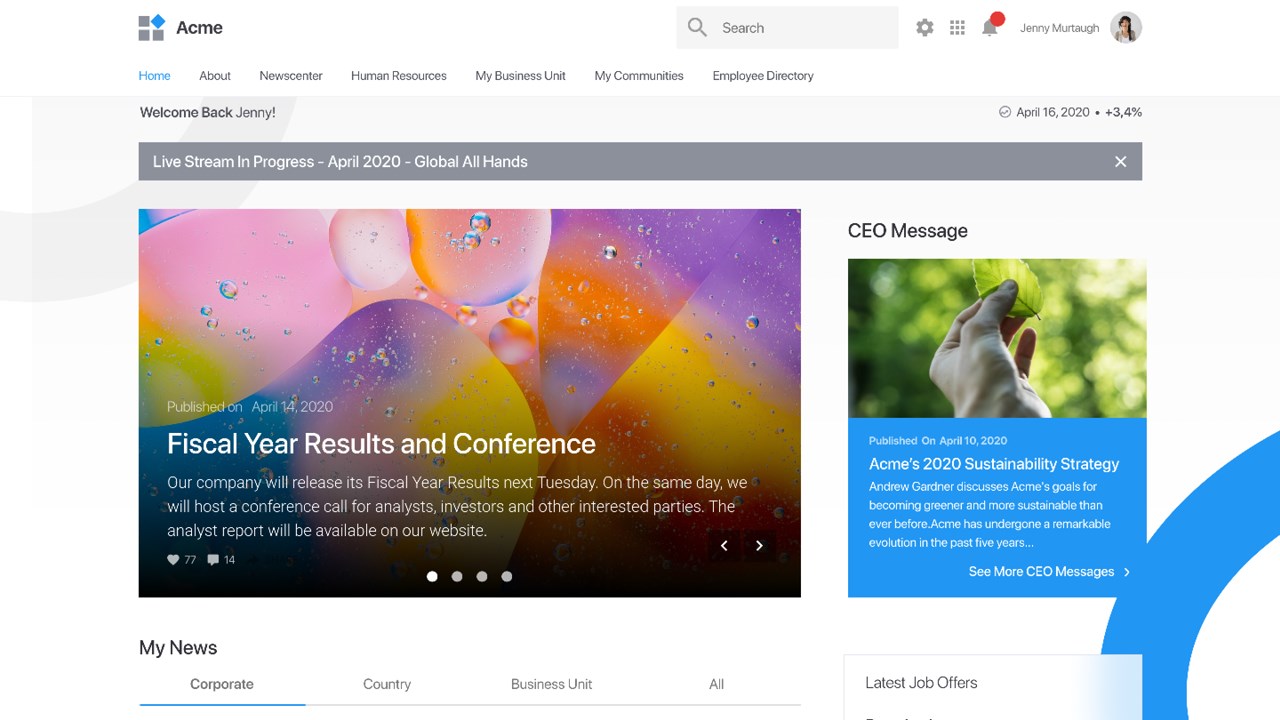Viewport: 1280px width, 720px height.
Task: Click Live Stream In Progress banner text
Action: [x=340, y=162]
